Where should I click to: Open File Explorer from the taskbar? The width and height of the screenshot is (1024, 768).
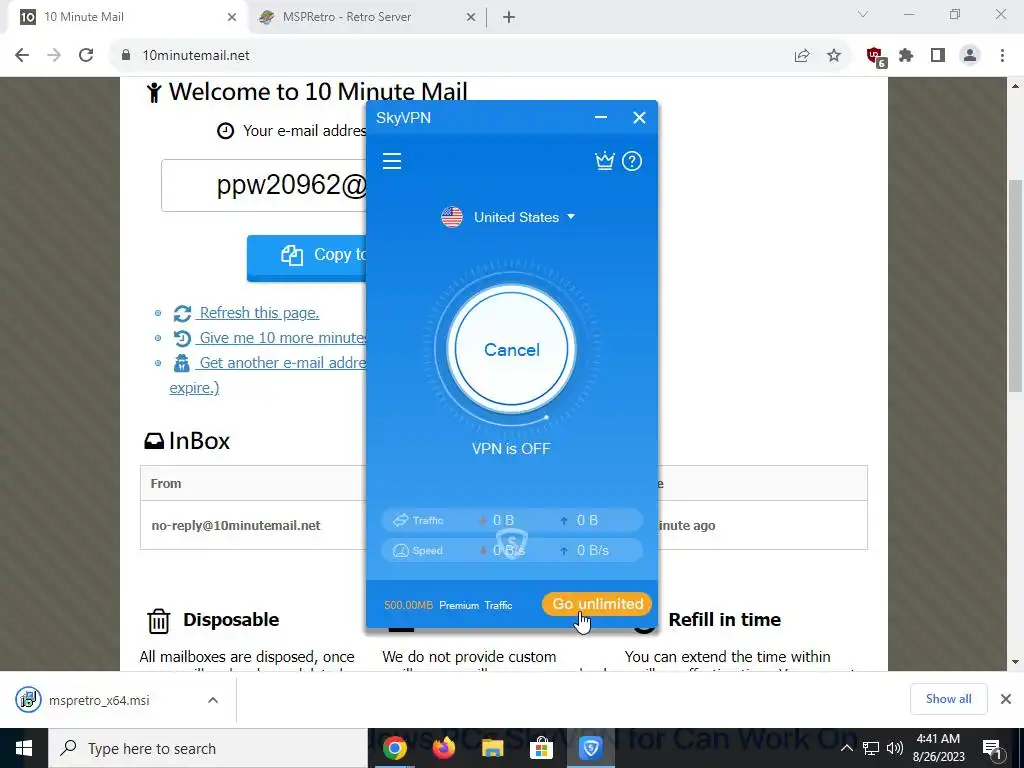pyautogui.click(x=492, y=748)
